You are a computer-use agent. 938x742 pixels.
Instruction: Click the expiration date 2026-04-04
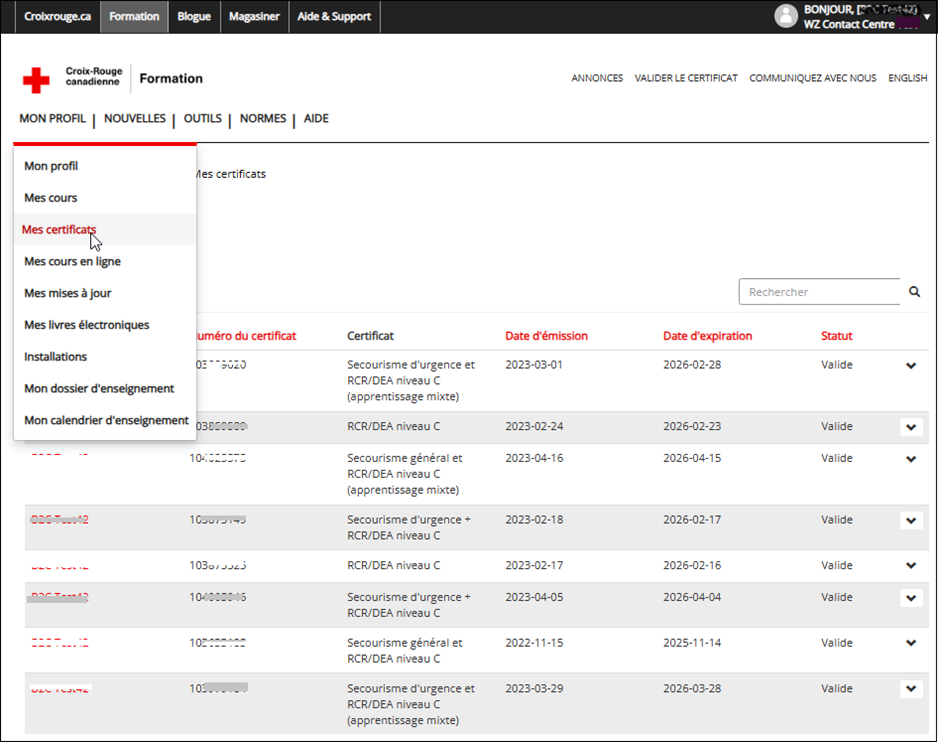(x=692, y=597)
